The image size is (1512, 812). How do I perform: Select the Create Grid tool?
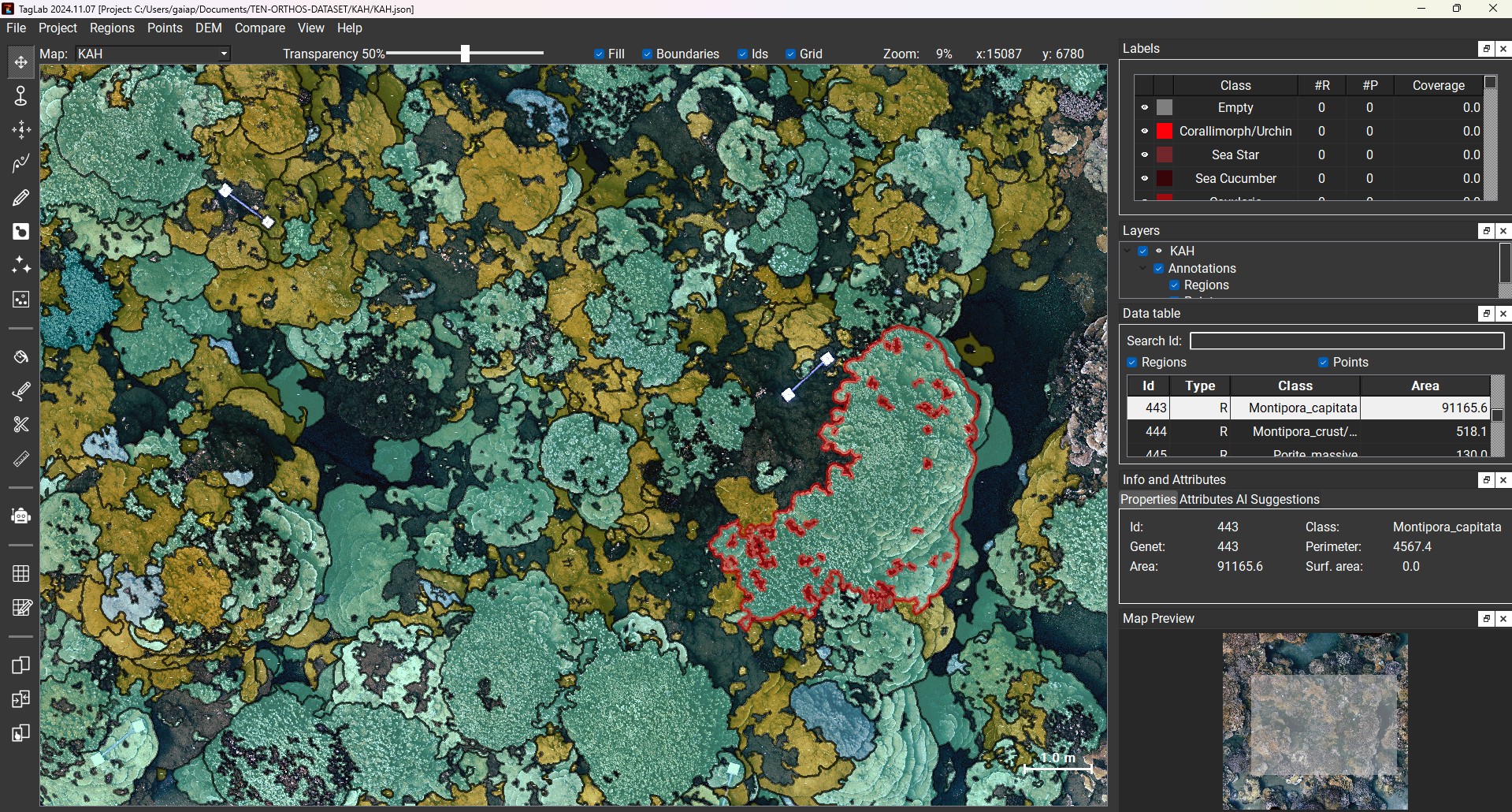pos(21,574)
